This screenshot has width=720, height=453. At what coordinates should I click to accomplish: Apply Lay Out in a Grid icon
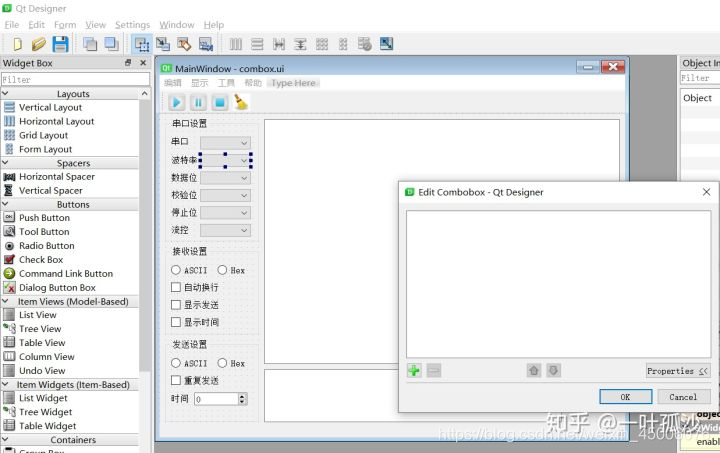322,44
